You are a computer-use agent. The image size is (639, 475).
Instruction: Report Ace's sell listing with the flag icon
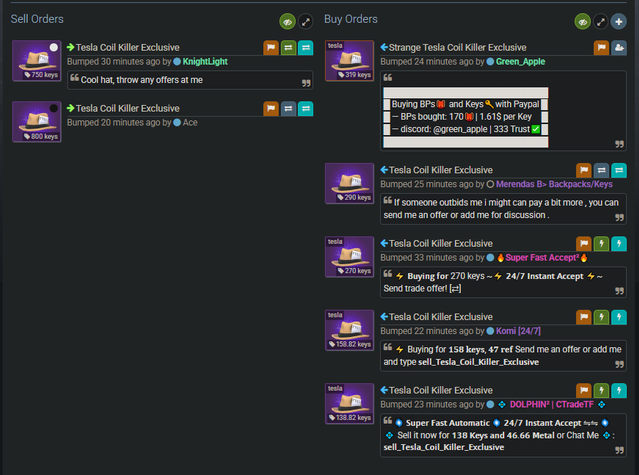(271, 109)
